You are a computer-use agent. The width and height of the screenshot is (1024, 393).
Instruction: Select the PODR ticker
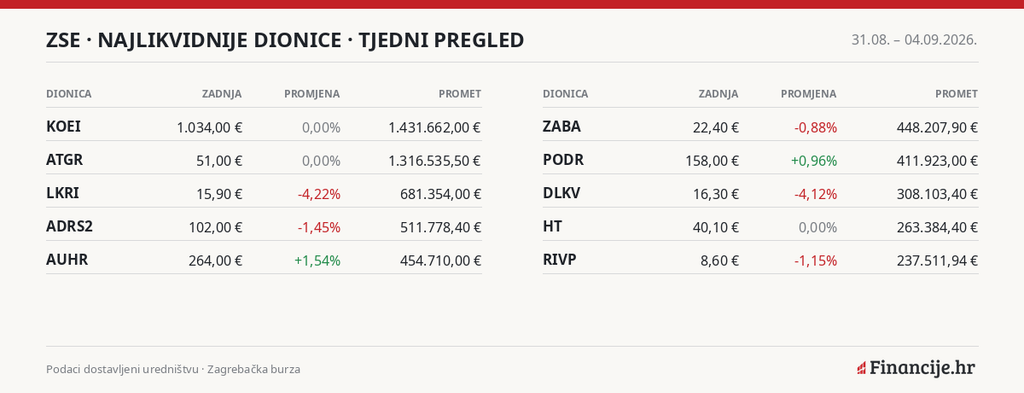tap(563, 160)
